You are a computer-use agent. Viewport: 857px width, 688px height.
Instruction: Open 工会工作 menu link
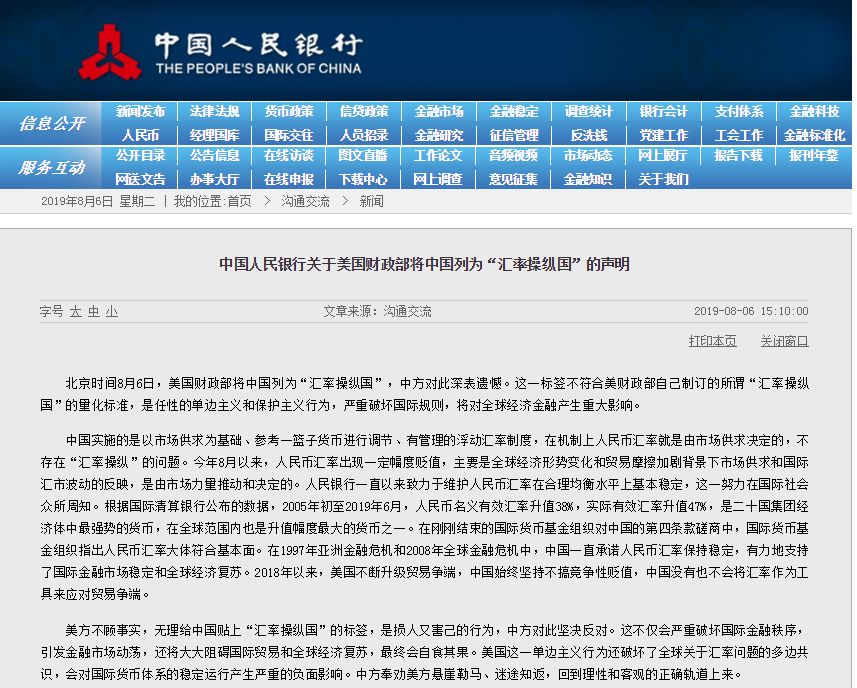[739, 135]
